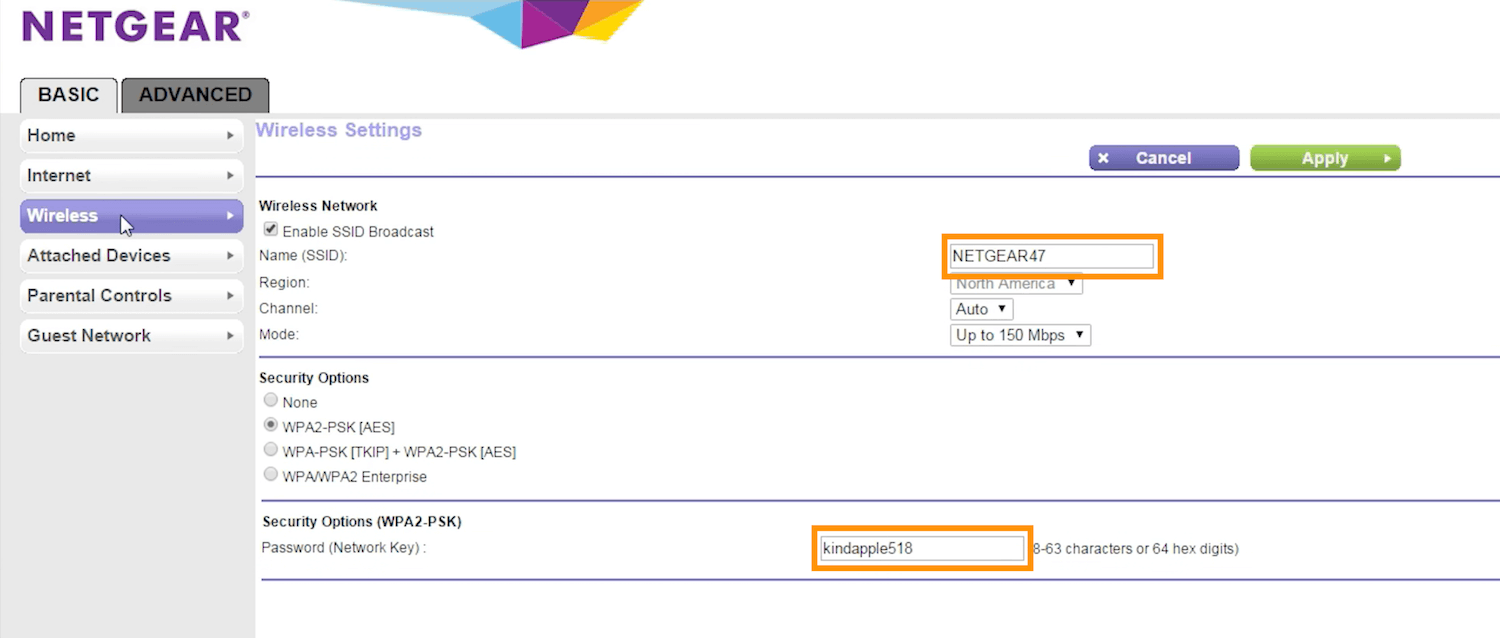Click the arrow icon beside Internet
The width and height of the screenshot is (1500, 638).
(x=230, y=176)
